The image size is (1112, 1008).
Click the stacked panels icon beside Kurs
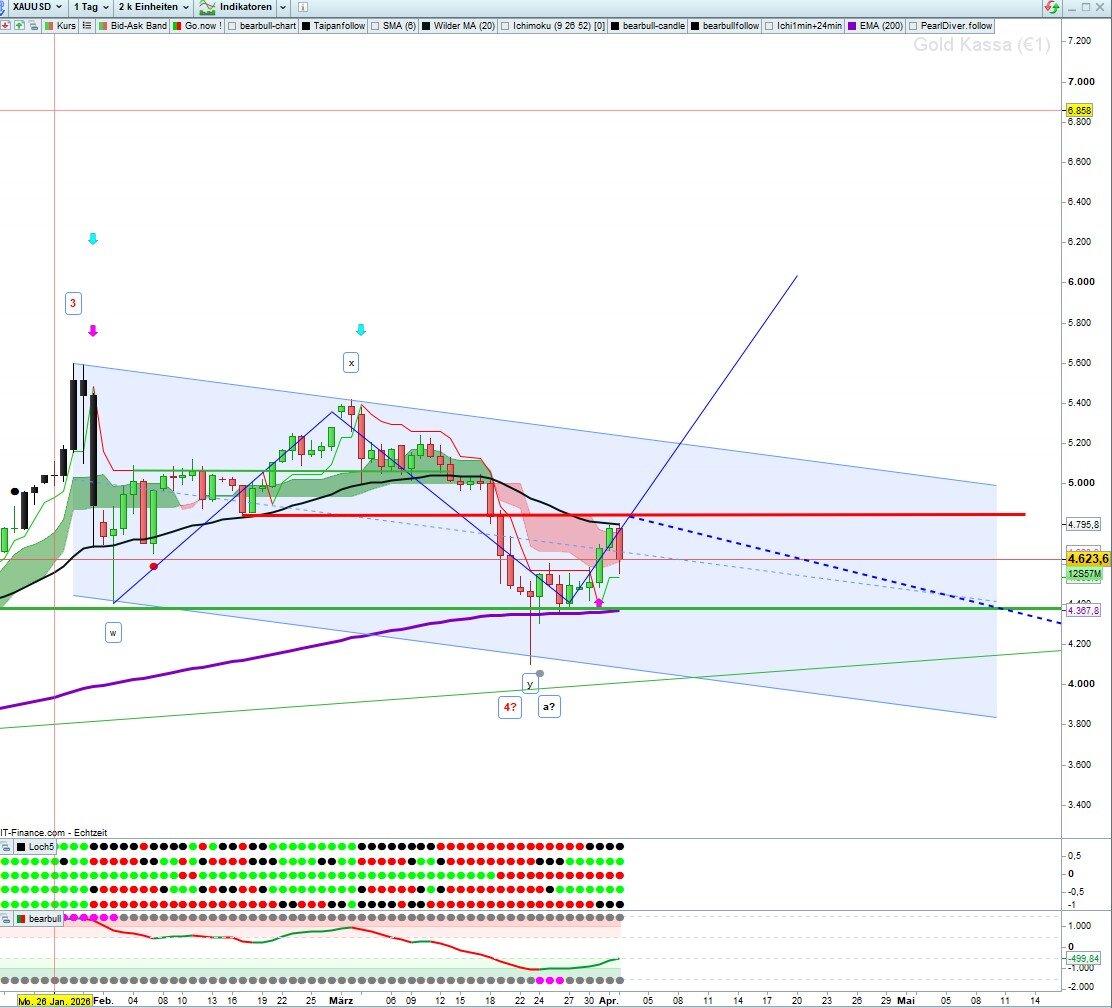[34, 24]
